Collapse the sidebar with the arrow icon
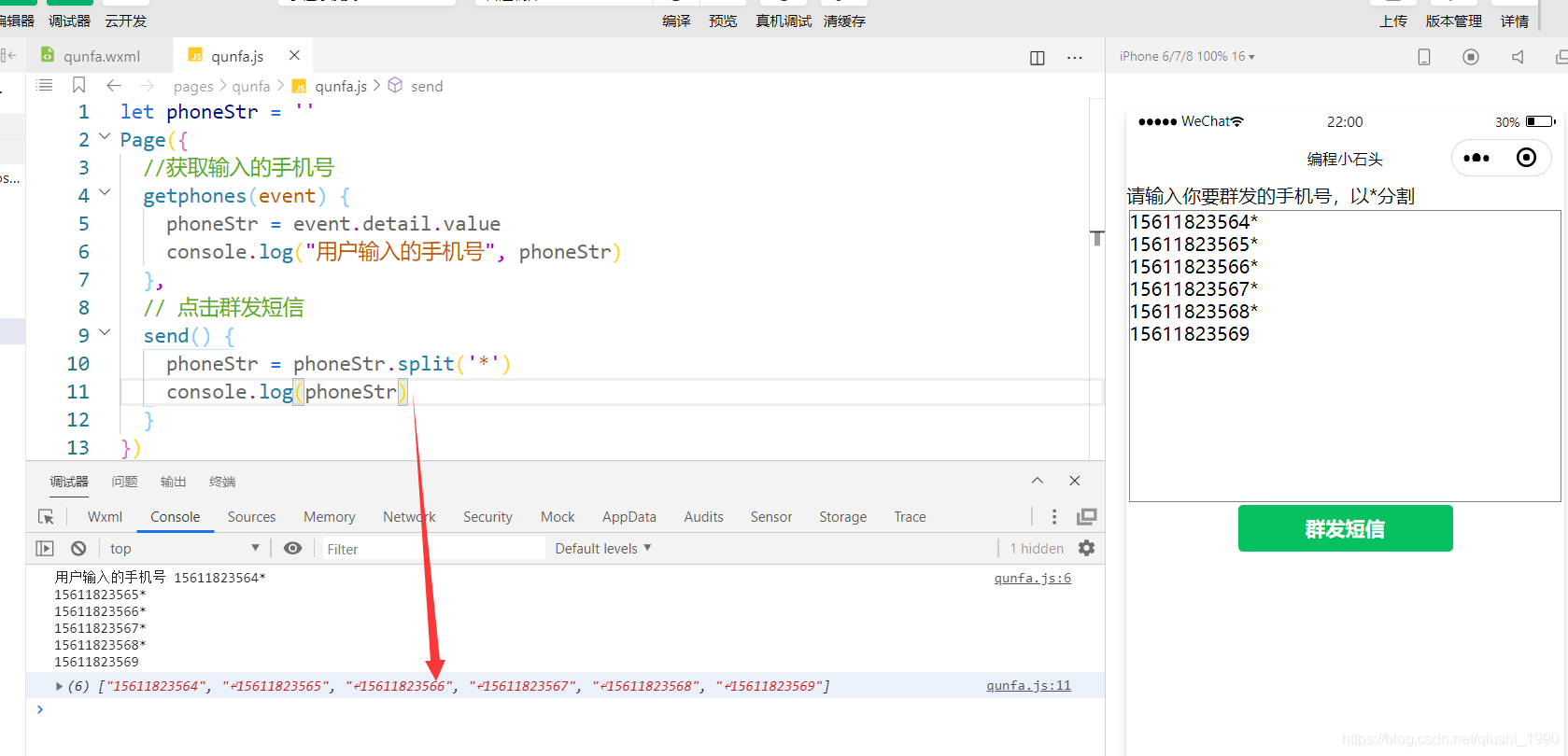 coord(9,56)
